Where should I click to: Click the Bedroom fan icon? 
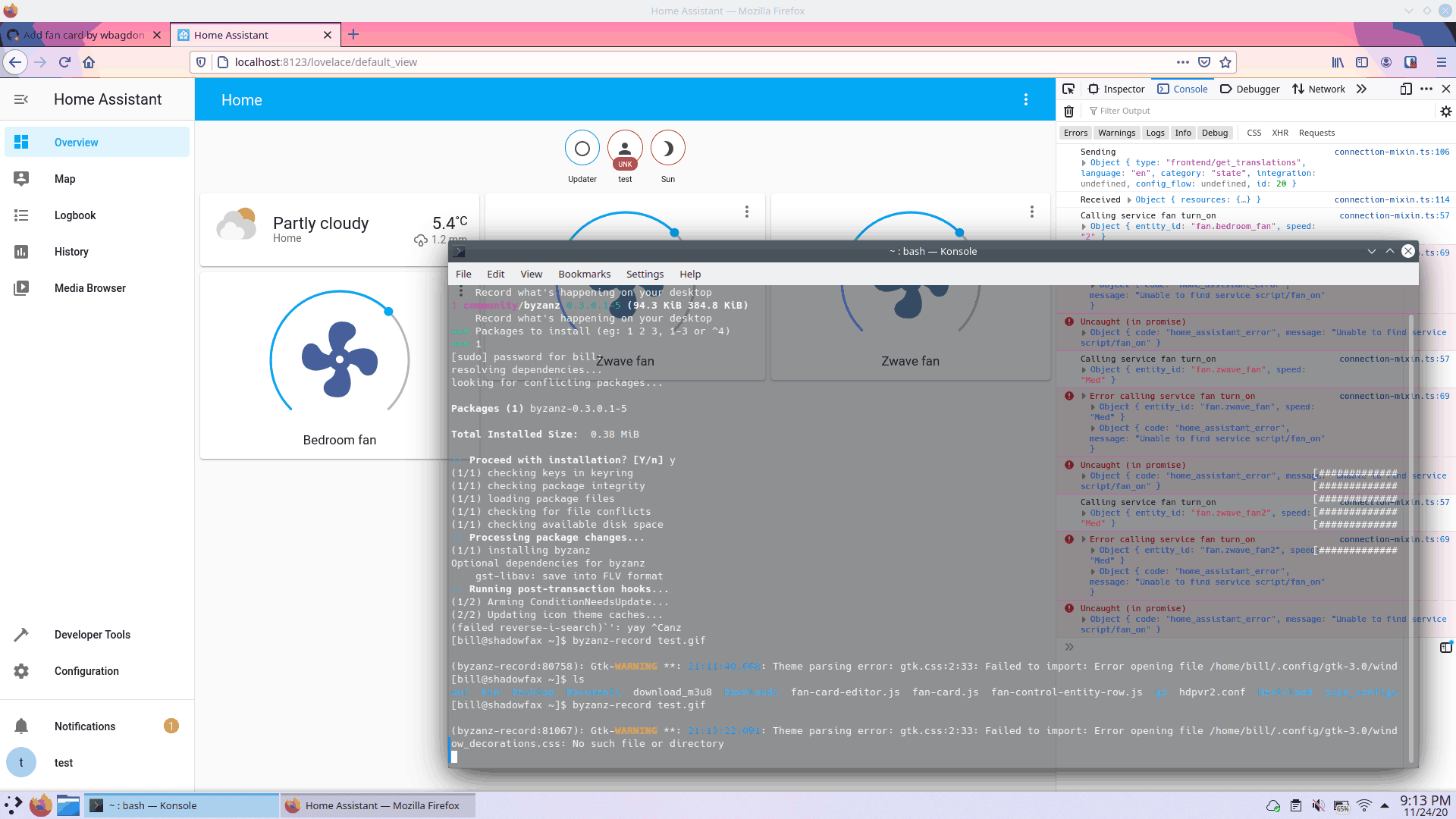pyautogui.click(x=340, y=359)
